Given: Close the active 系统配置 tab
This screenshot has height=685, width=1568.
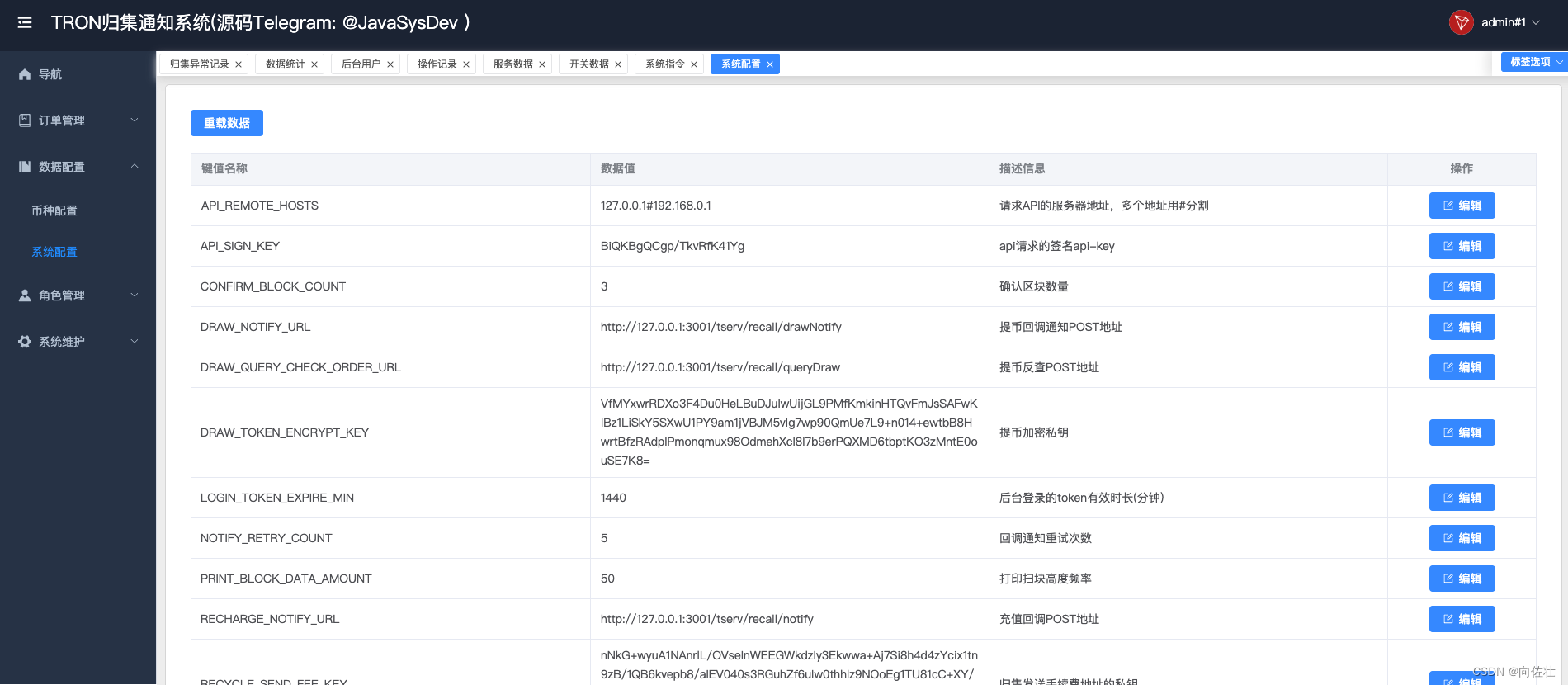Looking at the screenshot, I should 770,64.
